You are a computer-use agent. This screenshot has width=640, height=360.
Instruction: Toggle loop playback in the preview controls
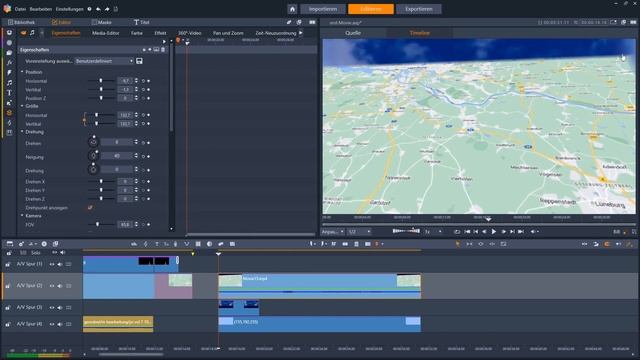(x=457, y=231)
